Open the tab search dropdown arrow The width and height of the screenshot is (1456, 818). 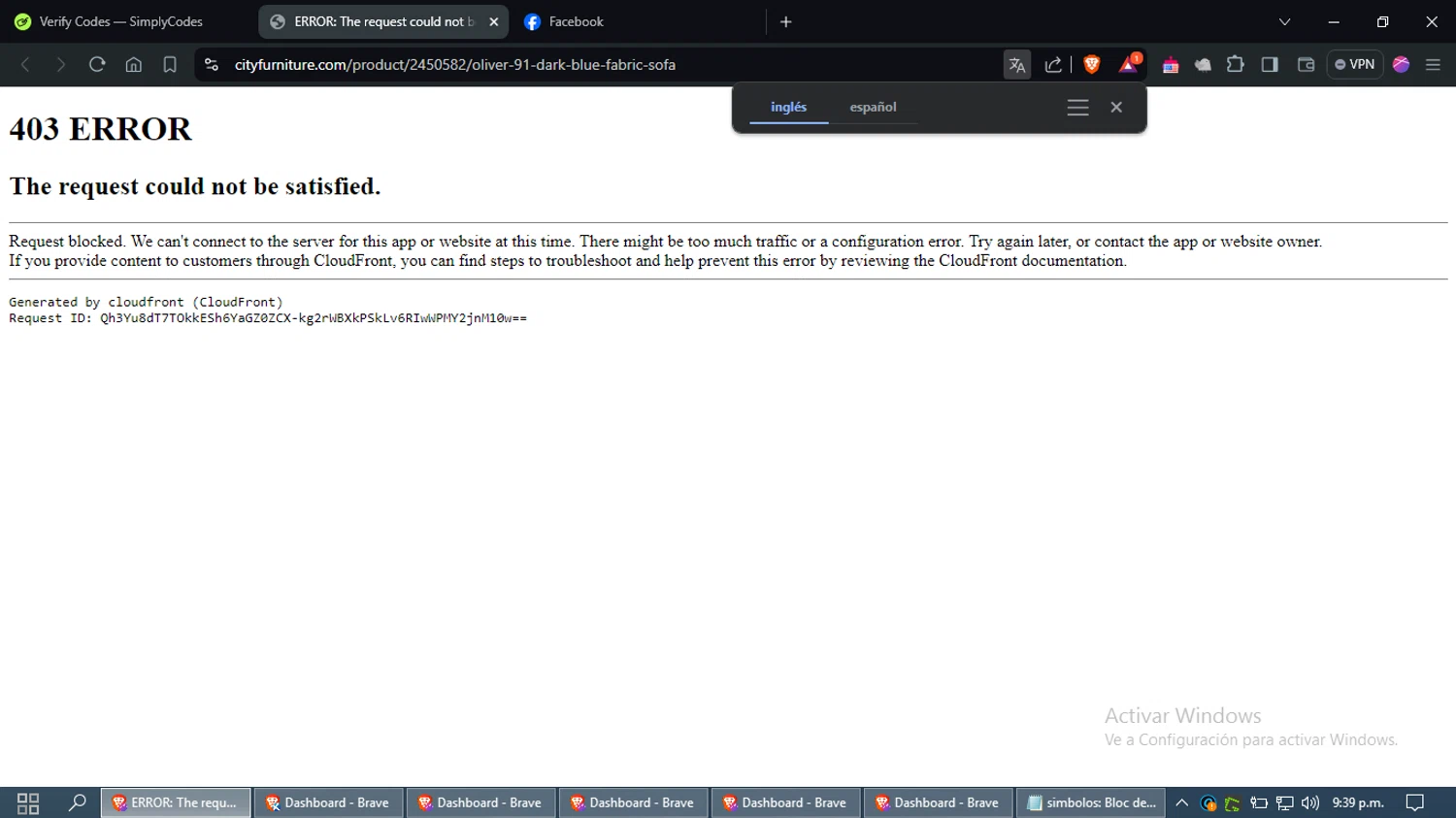tap(1284, 21)
